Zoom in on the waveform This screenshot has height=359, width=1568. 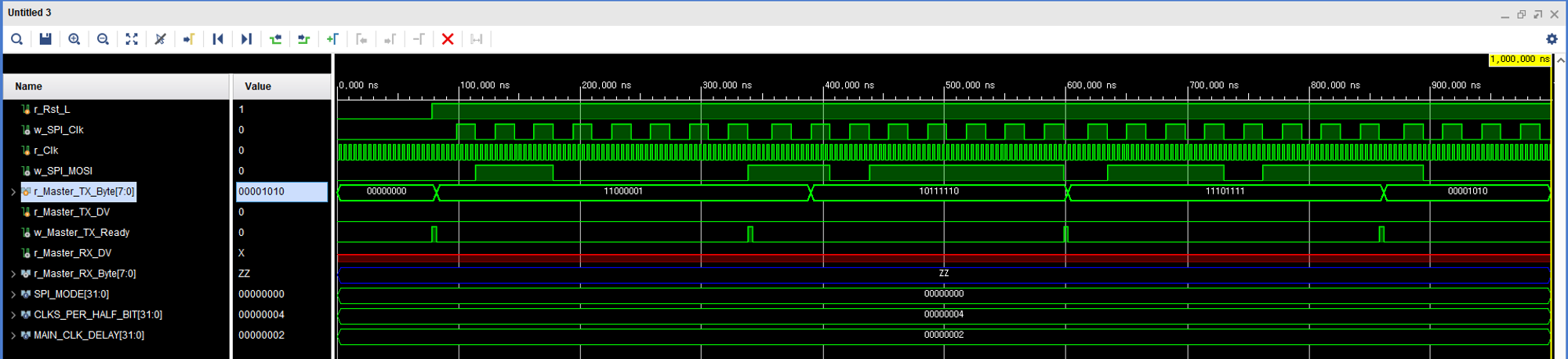(x=74, y=39)
